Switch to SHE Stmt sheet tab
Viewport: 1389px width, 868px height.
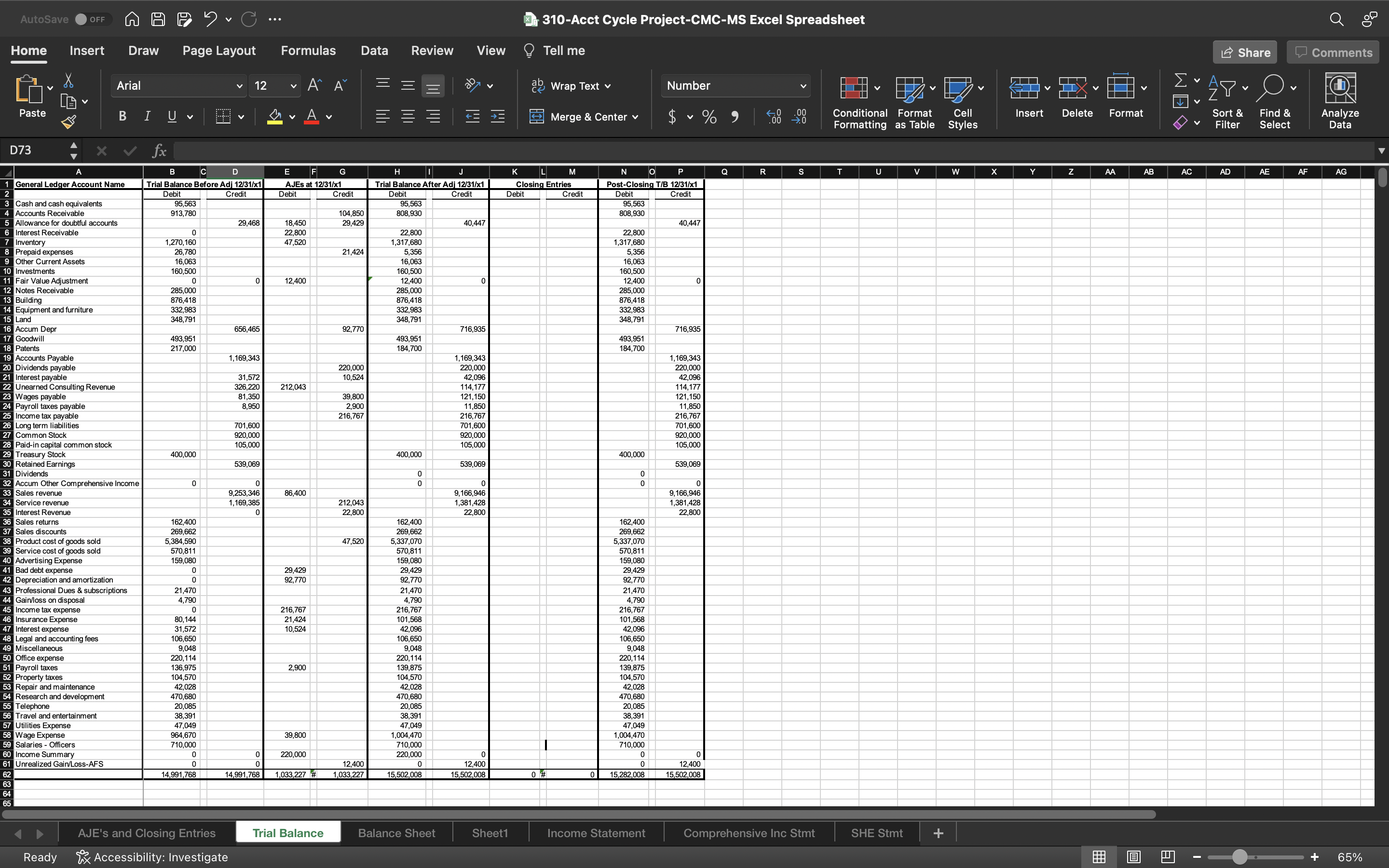point(877,833)
